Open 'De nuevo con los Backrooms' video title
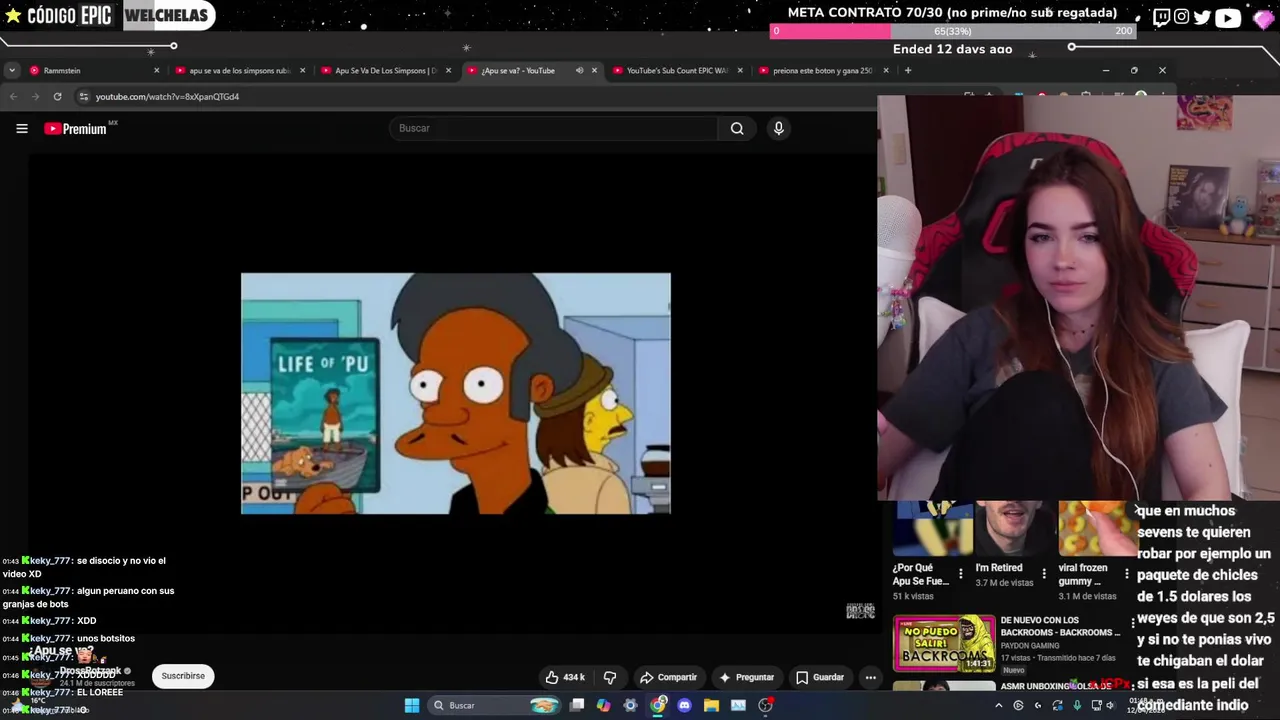This screenshot has width=1280, height=720. (1061, 626)
